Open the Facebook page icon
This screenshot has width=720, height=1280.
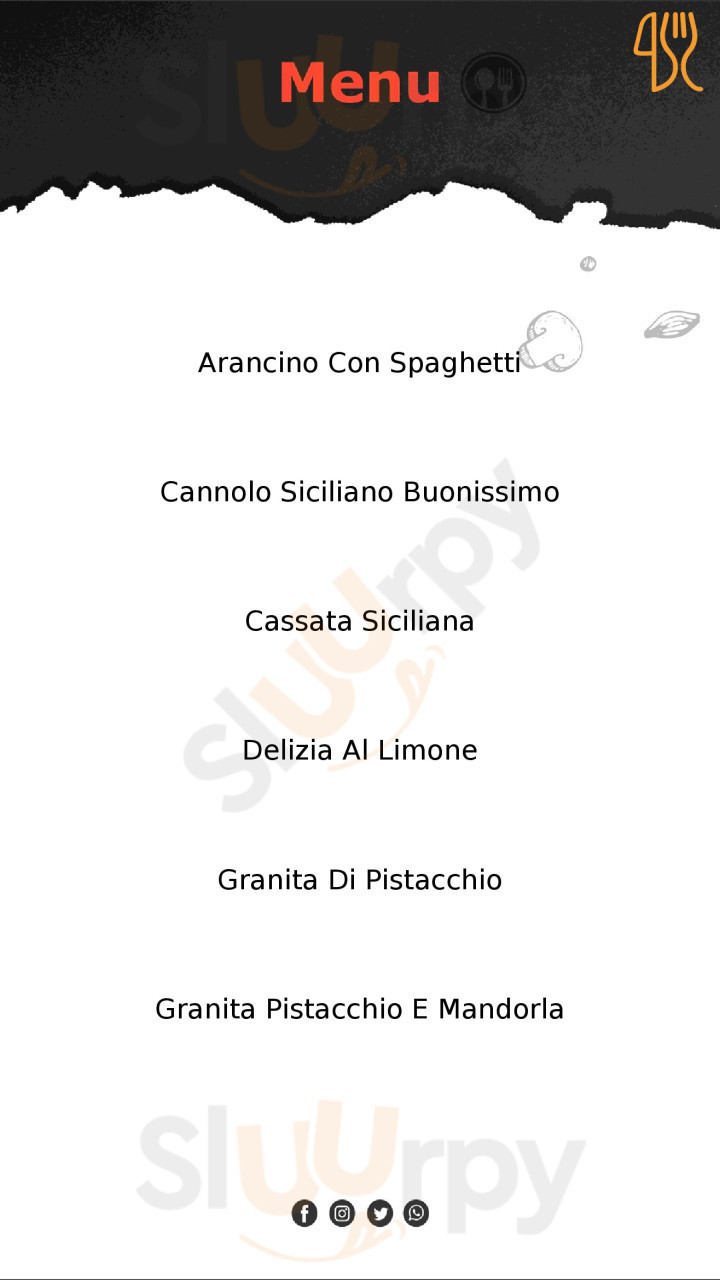(304, 1213)
